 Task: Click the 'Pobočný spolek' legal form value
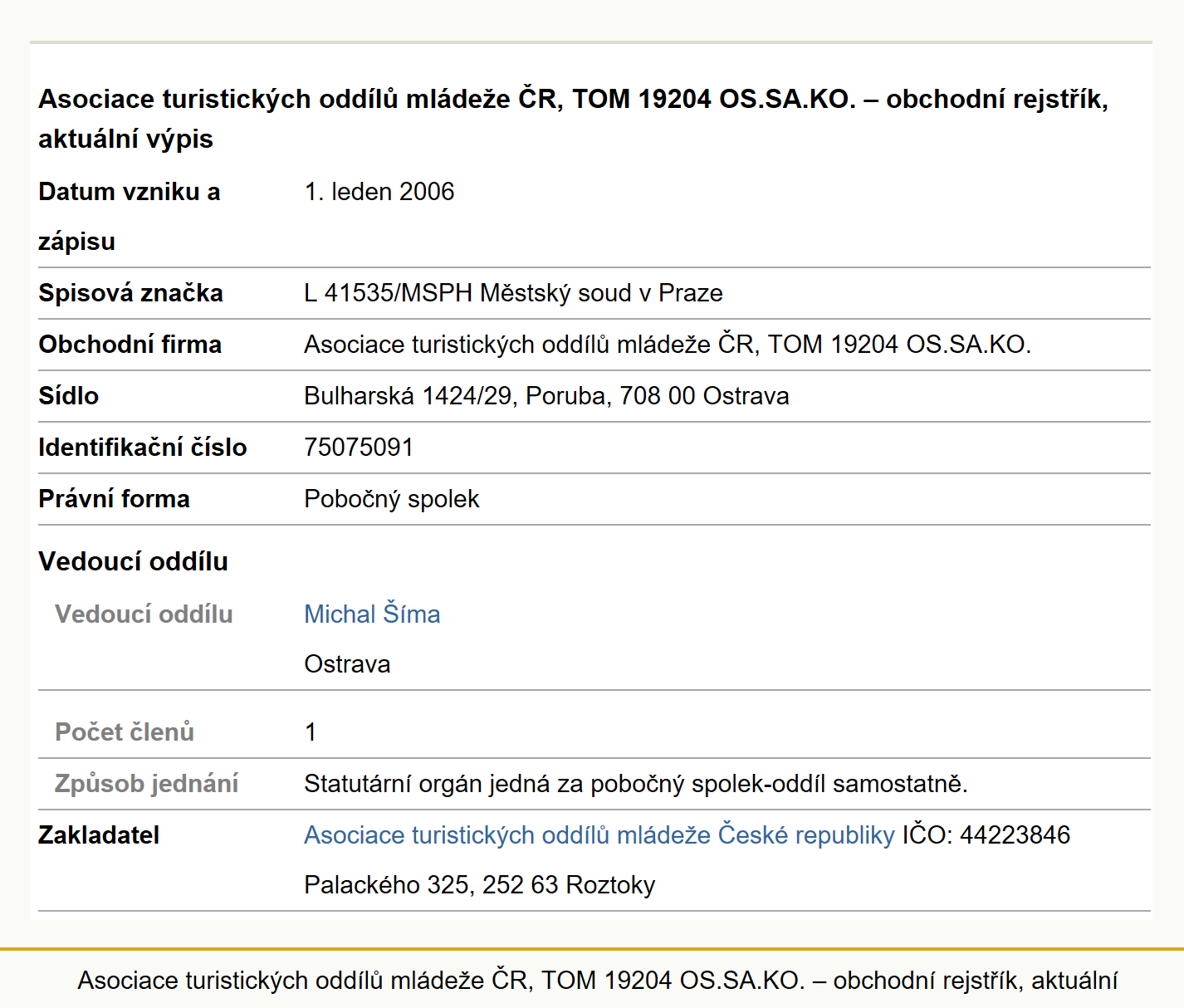click(392, 499)
